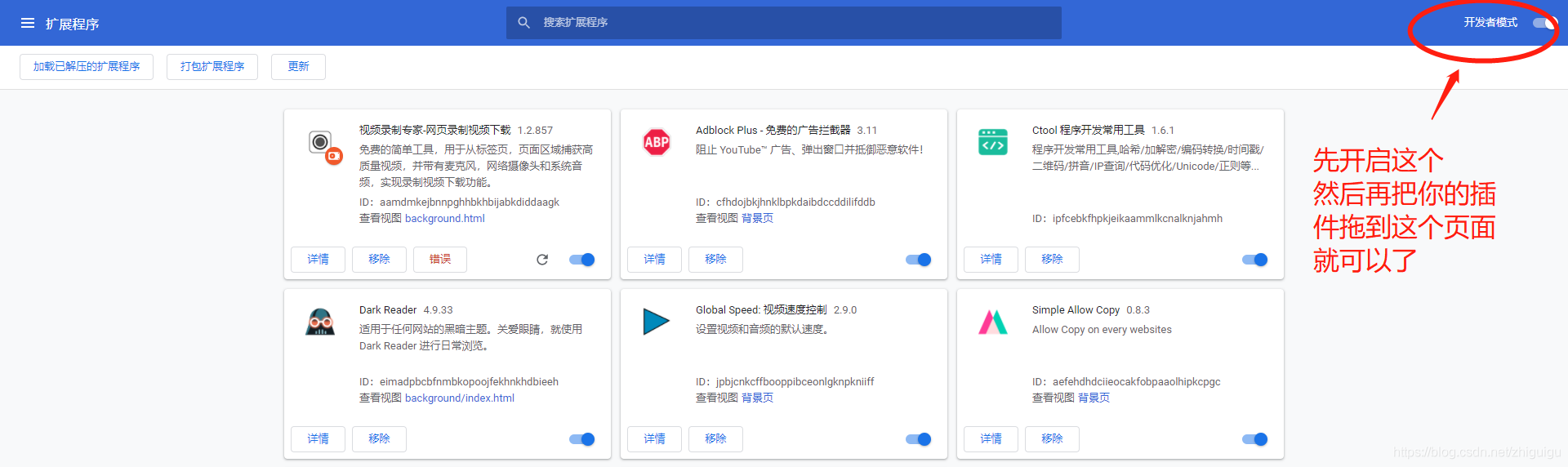
Task: Click the Ctool version 1.6.1
Action: point(1163,131)
